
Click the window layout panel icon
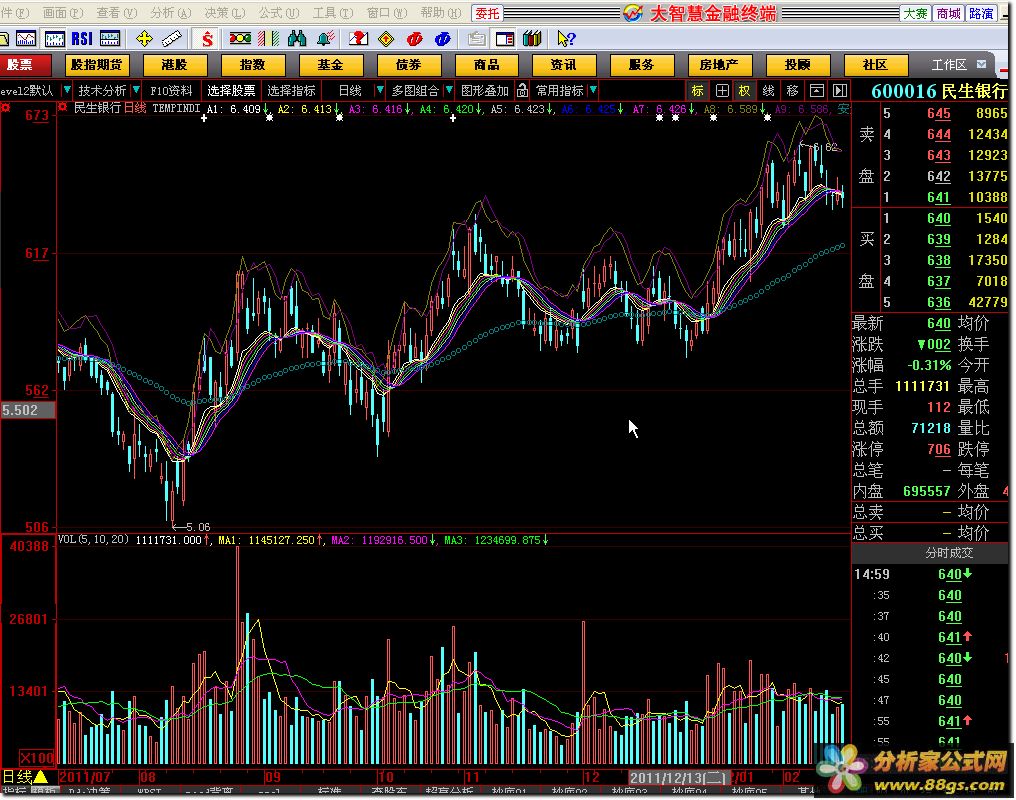[x=504, y=39]
